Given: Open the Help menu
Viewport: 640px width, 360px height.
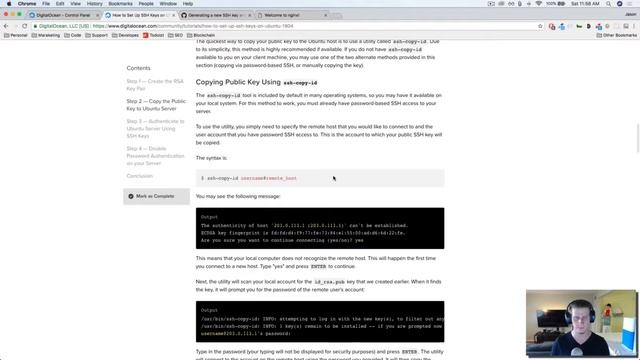Looking at the screenshot, I should tap(188, 4).
